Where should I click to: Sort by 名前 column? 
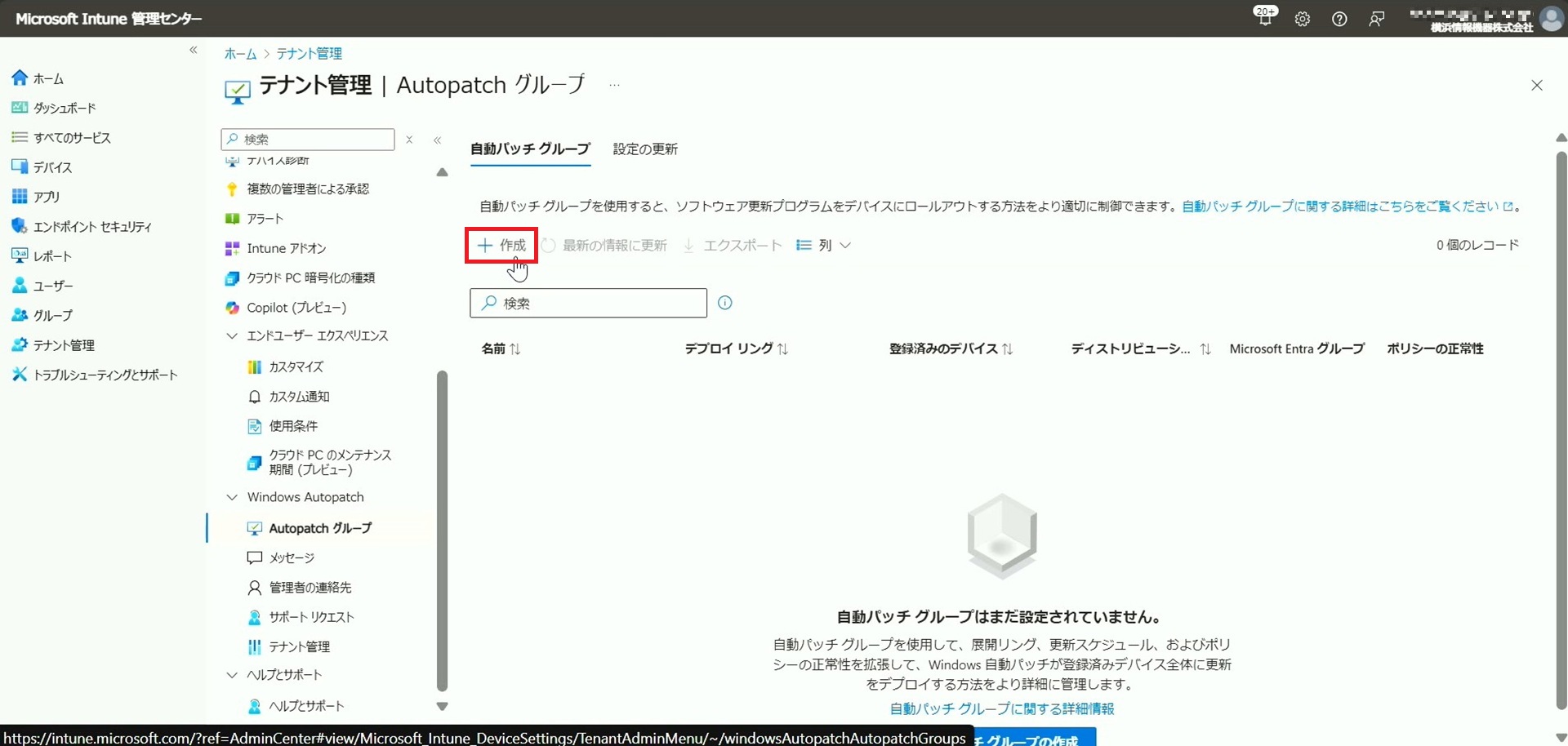[x=501, y=349]
